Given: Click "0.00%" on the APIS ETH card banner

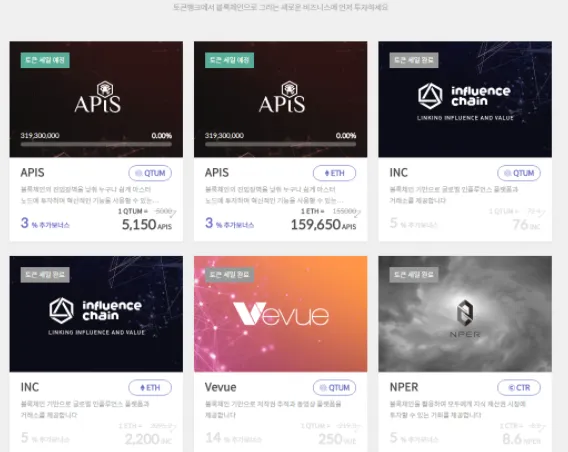Looking at the screenshot, I should point(346,135).
